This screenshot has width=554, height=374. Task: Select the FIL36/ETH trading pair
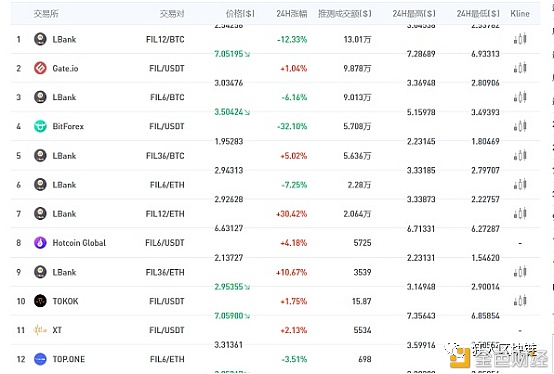pos(165,272)
